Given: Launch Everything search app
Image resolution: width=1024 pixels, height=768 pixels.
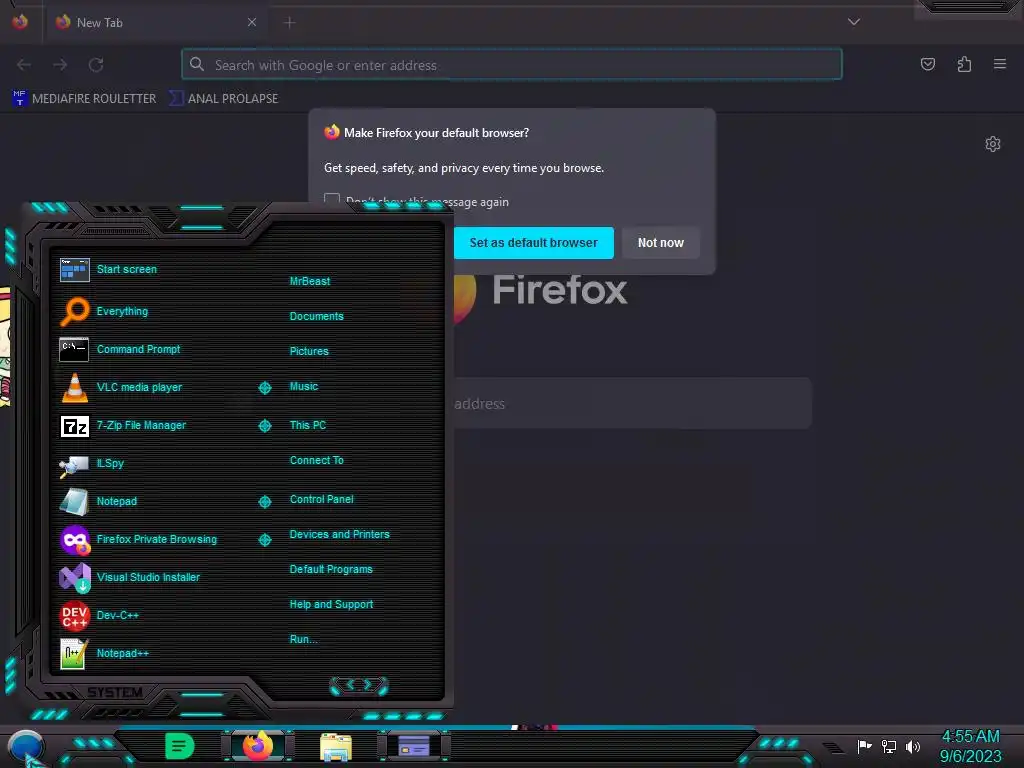Looking at the screenshot, I should (x=104, y=311).
